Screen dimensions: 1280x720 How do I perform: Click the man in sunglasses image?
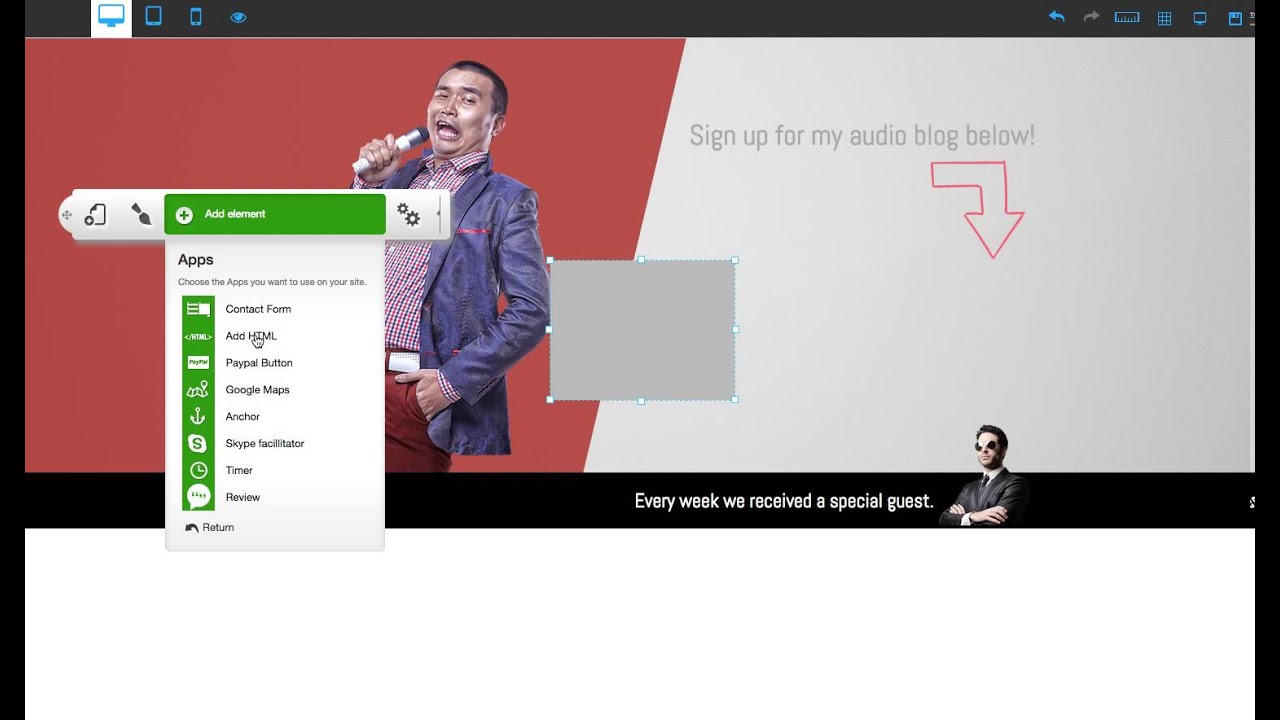pos(987,476)
